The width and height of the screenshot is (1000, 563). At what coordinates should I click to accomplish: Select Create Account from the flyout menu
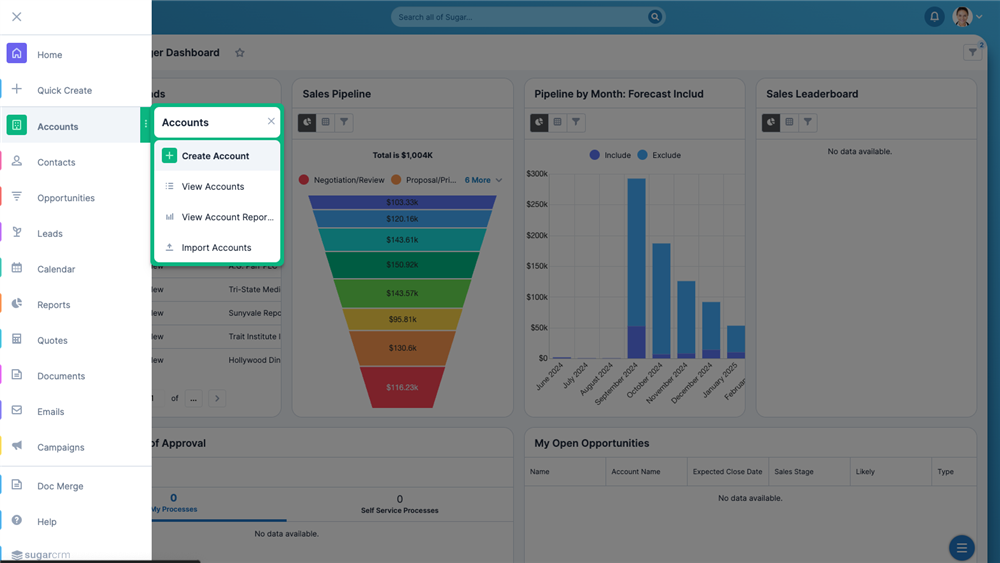215,156
